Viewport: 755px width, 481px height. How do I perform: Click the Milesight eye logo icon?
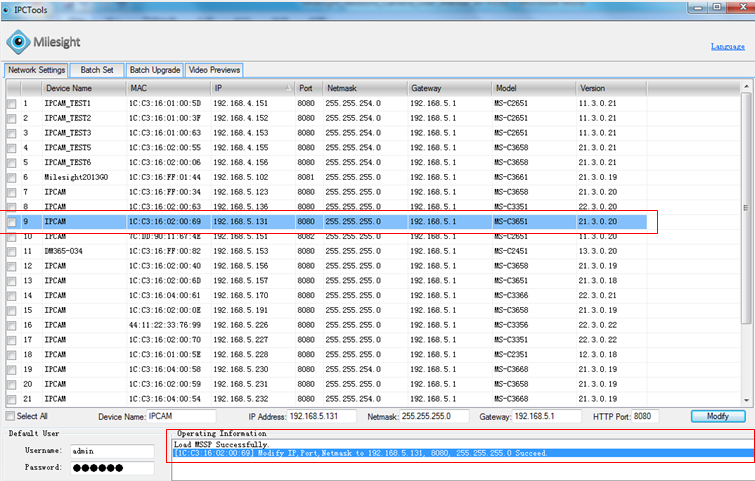[18, 42]
